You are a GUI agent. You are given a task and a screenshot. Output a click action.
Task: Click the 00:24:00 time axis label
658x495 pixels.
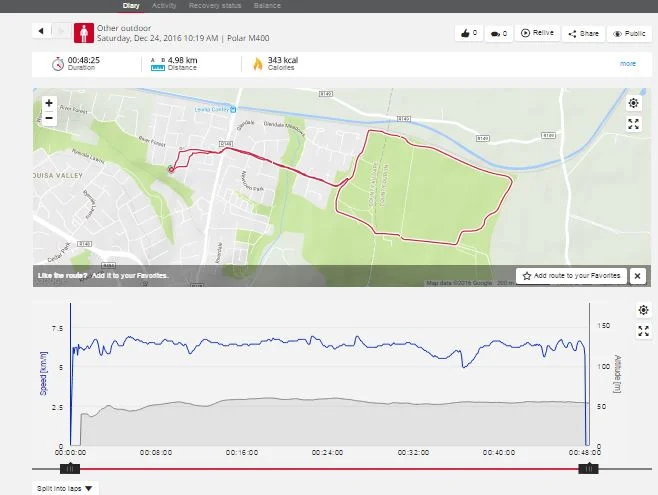(x=327, y=453)
